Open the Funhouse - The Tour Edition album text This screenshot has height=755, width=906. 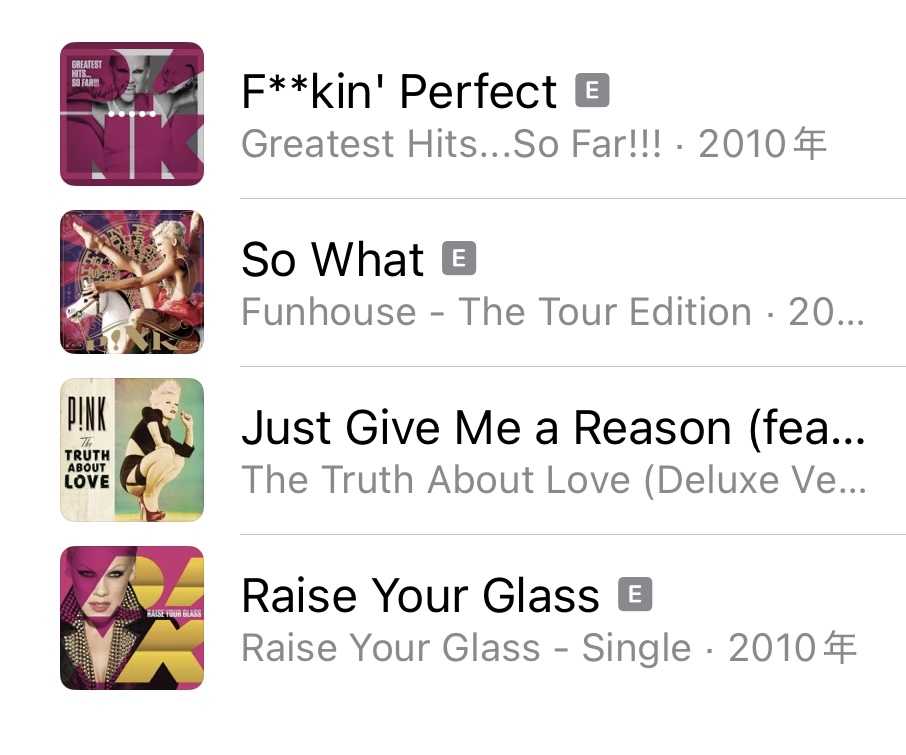click(x=496, y=313)
